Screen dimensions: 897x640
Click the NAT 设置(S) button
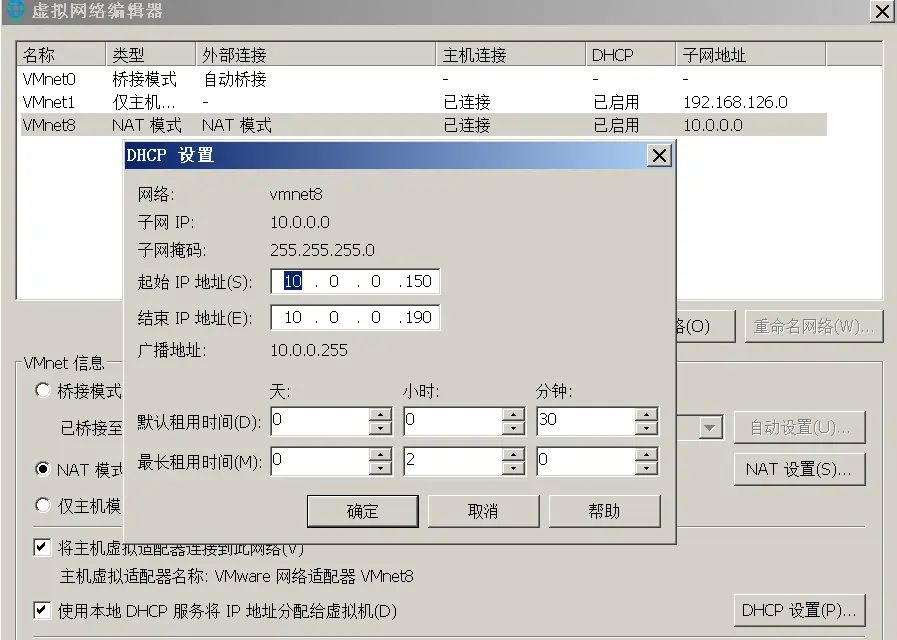799,468
